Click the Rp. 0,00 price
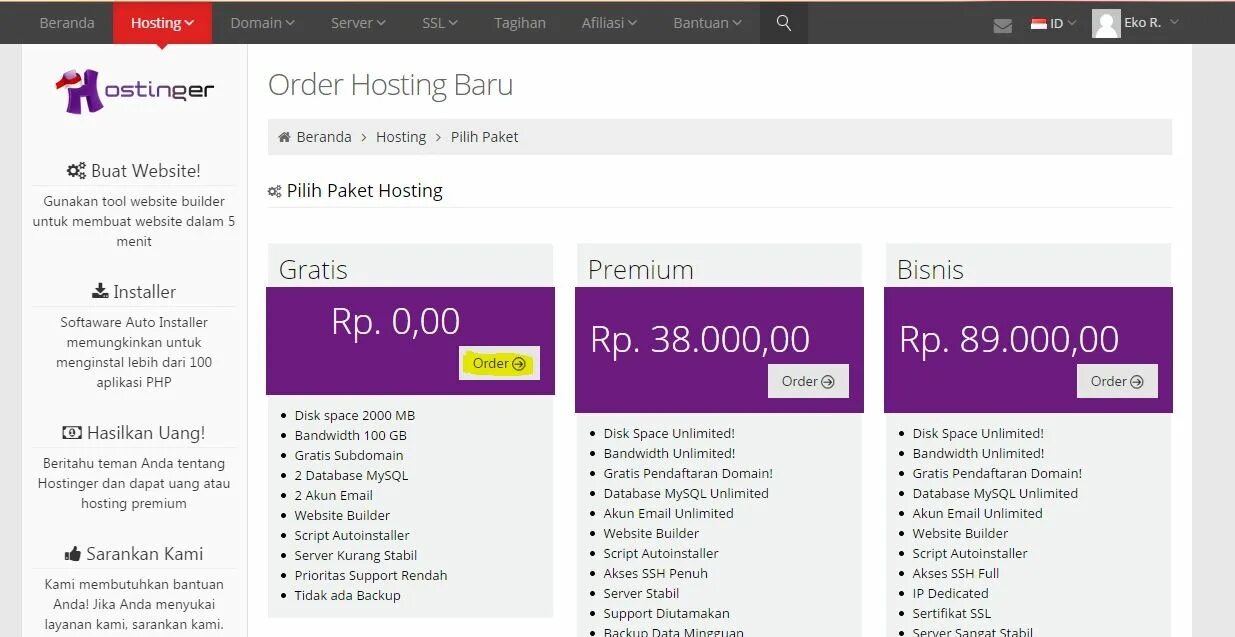The image size is (1235, 637). point(395,321)
